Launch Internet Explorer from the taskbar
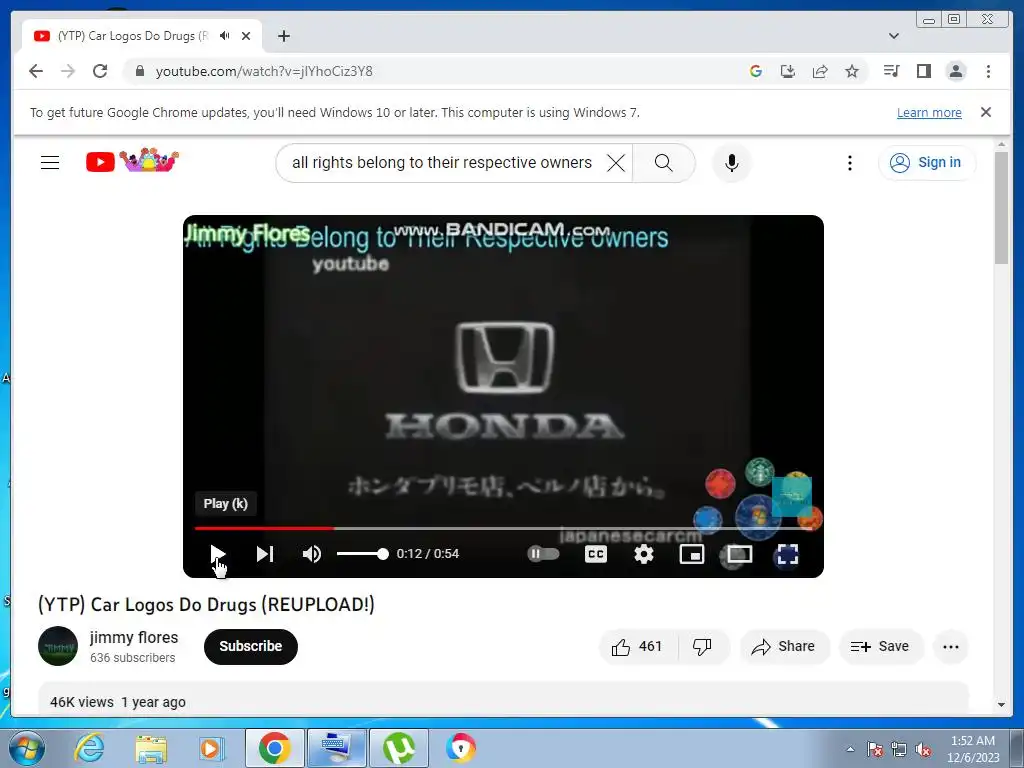Viewport: 1024px width, 768px height. coord(89,748)
